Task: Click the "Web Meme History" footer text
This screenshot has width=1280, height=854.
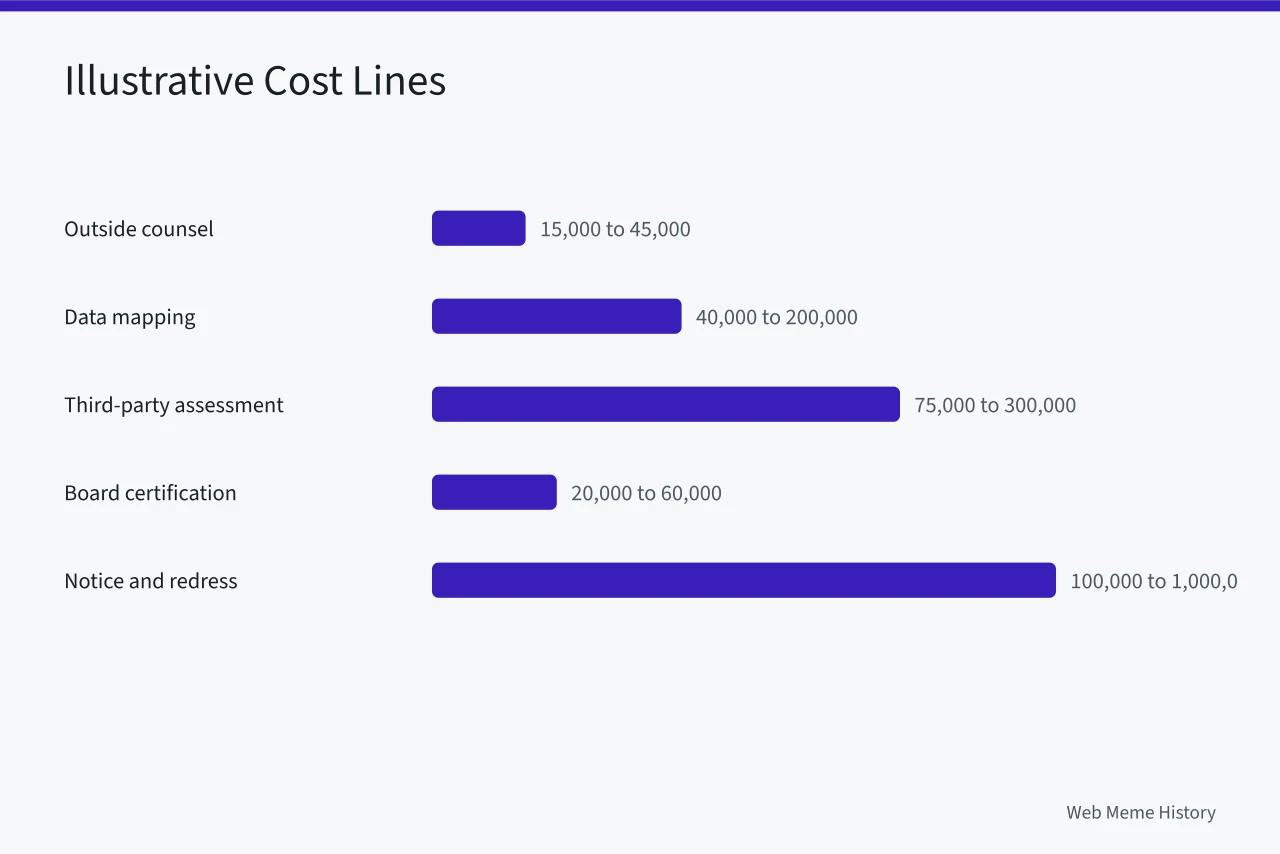Action: pos(1141,813)
